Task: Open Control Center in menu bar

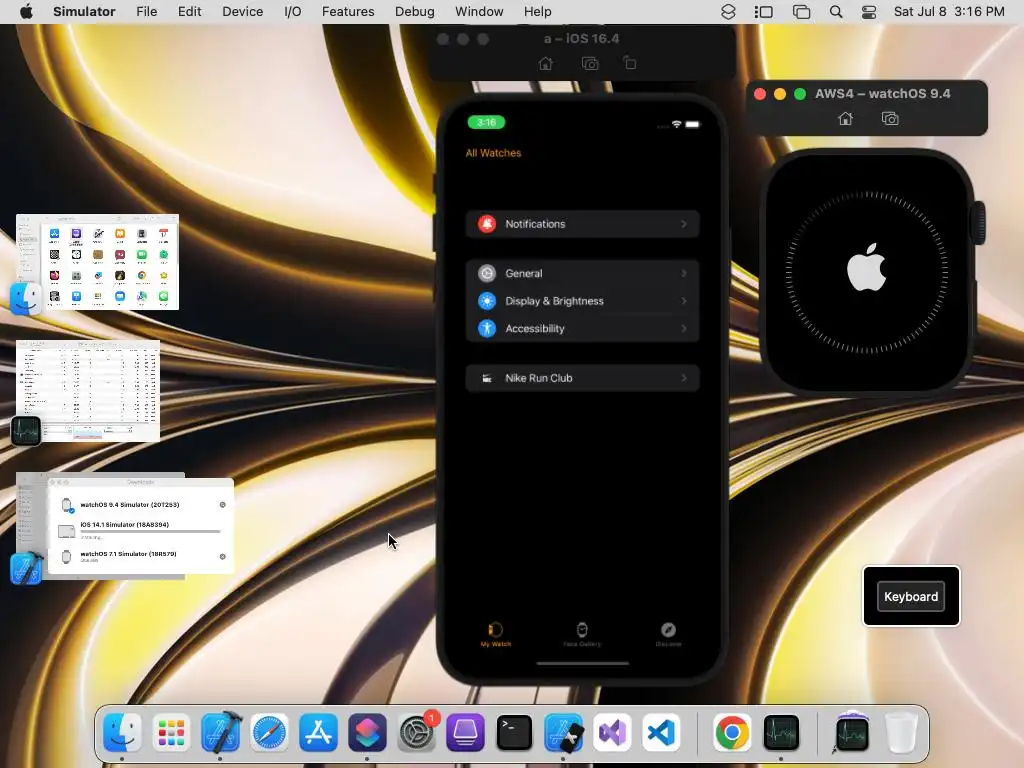Action: 869,12
